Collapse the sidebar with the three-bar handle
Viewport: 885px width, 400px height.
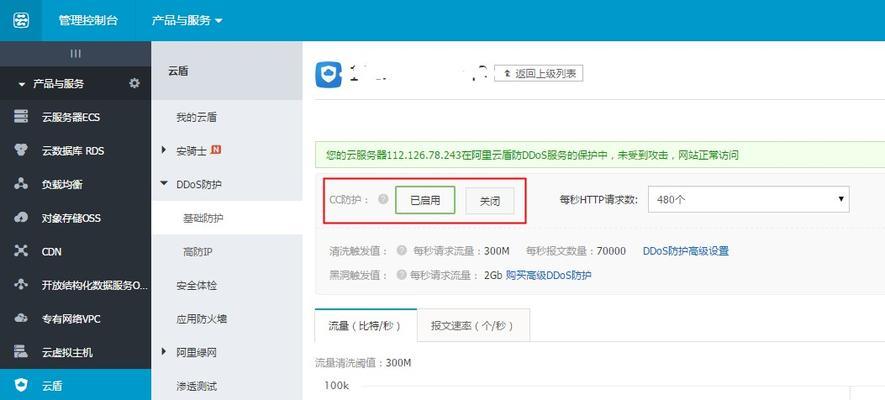[76, 54]
